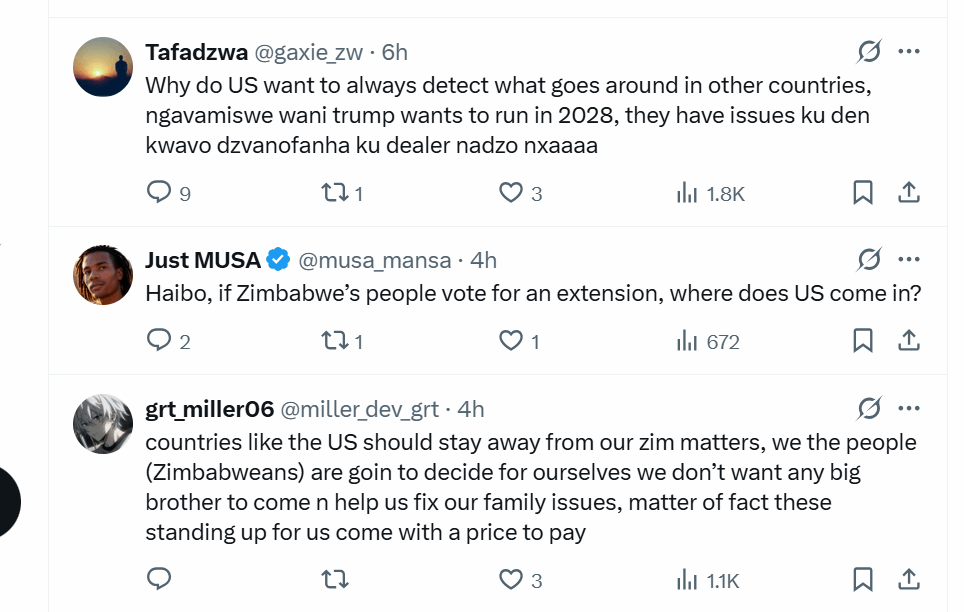Screen dimensions: 964x612
Task: Like Just MUSA's tweet
Action: 511,341
